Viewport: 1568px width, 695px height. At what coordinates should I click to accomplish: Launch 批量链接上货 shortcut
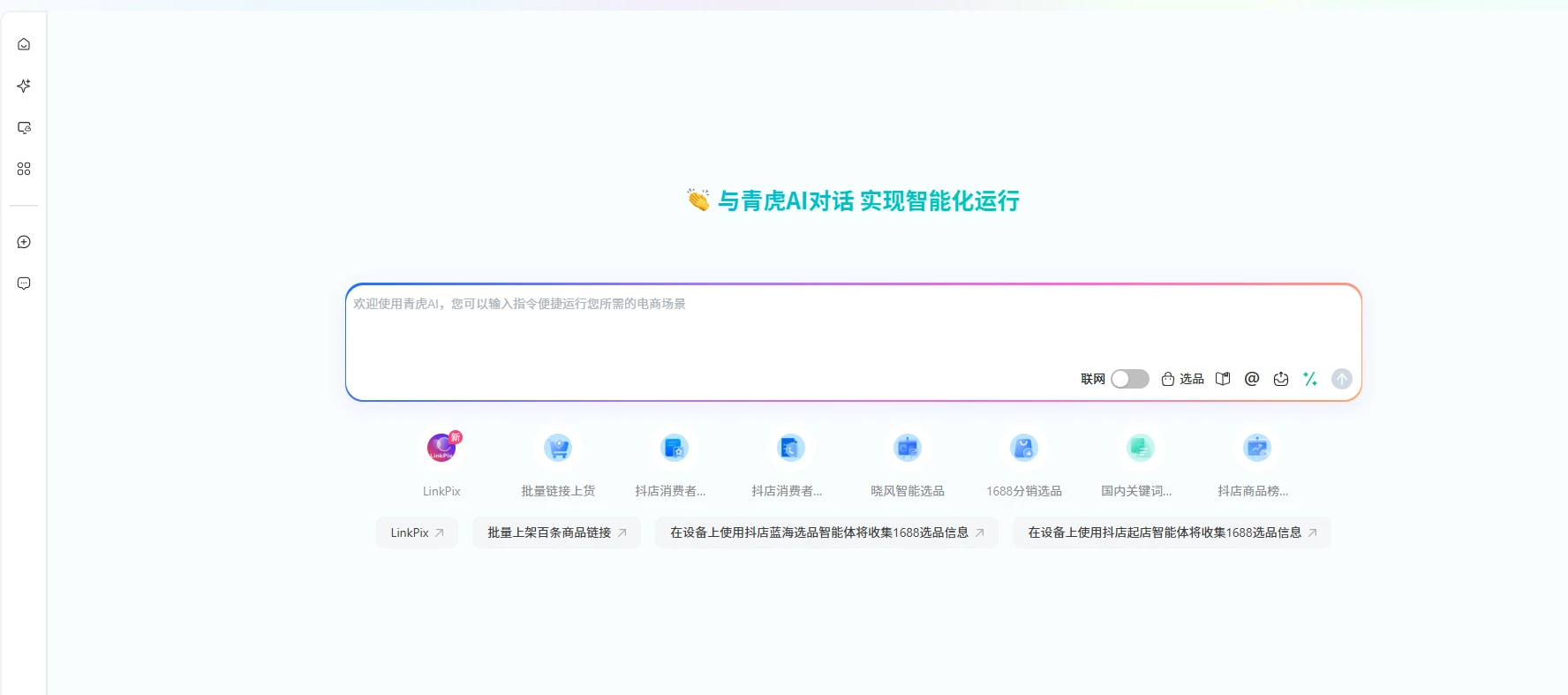click(x=558, y=448)
